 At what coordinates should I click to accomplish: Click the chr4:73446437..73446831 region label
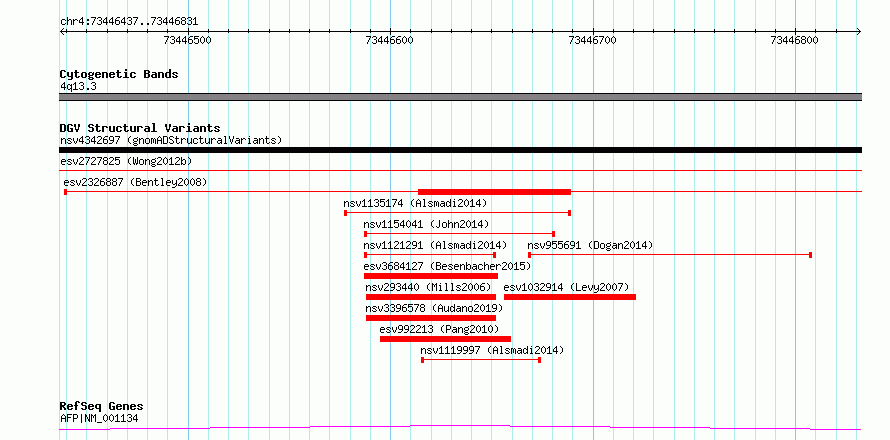[129, 22]
